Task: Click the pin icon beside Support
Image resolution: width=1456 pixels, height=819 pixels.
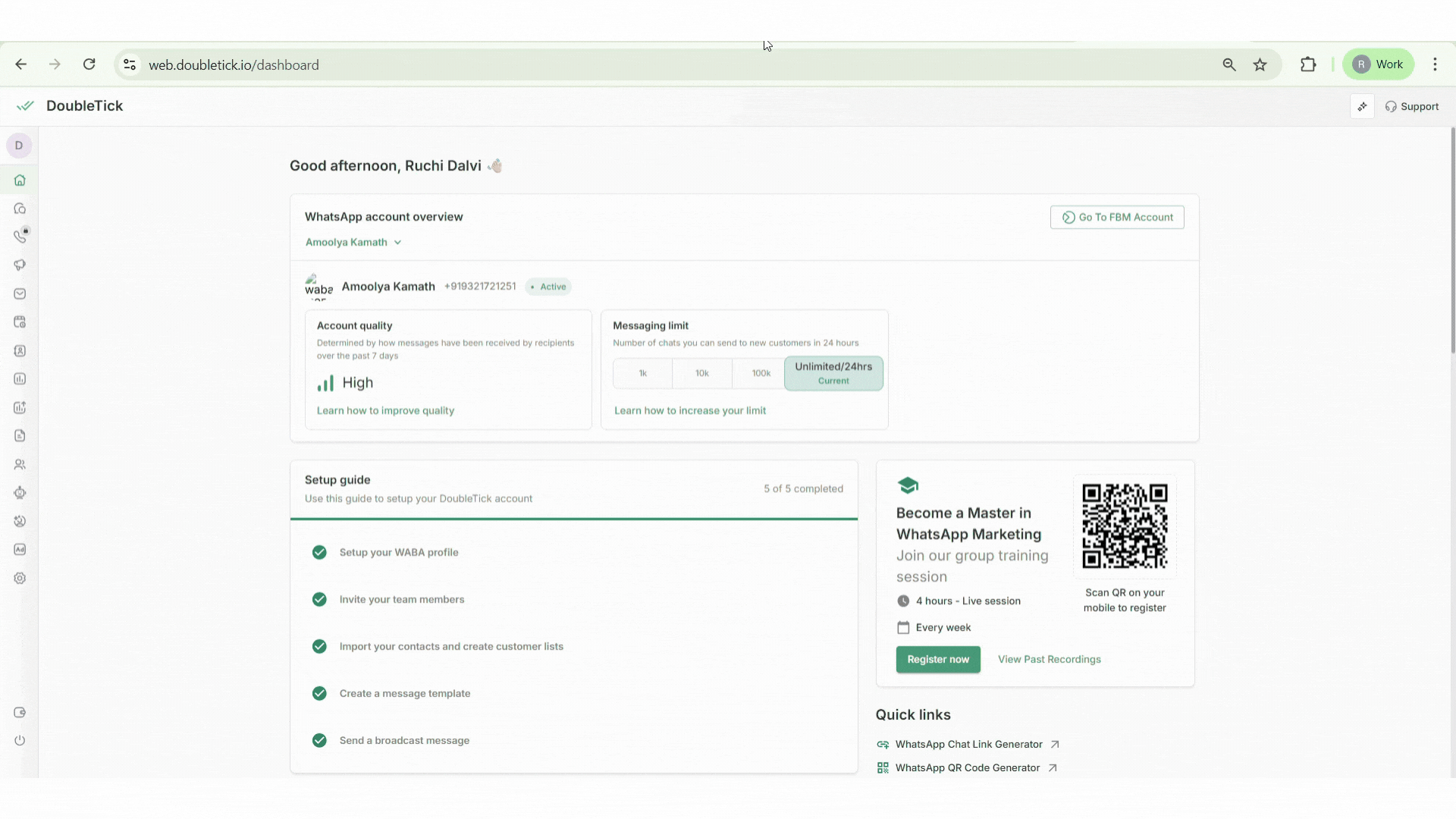Action: pos(1362,106)
